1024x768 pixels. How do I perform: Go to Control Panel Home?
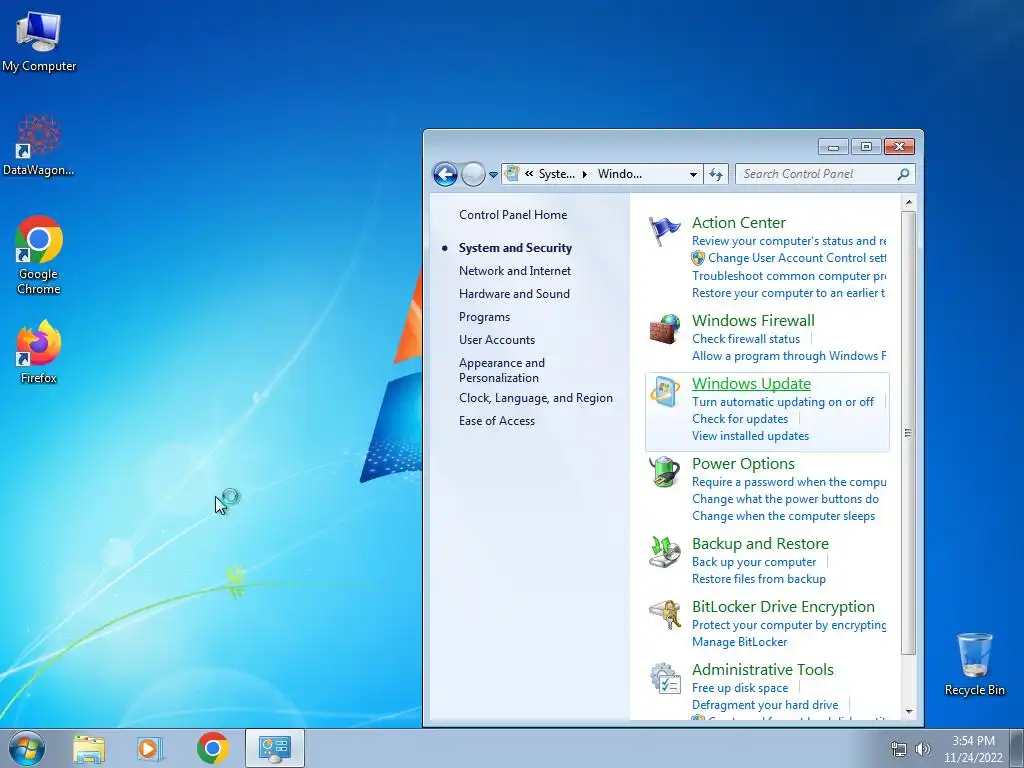tap(513, 215)
